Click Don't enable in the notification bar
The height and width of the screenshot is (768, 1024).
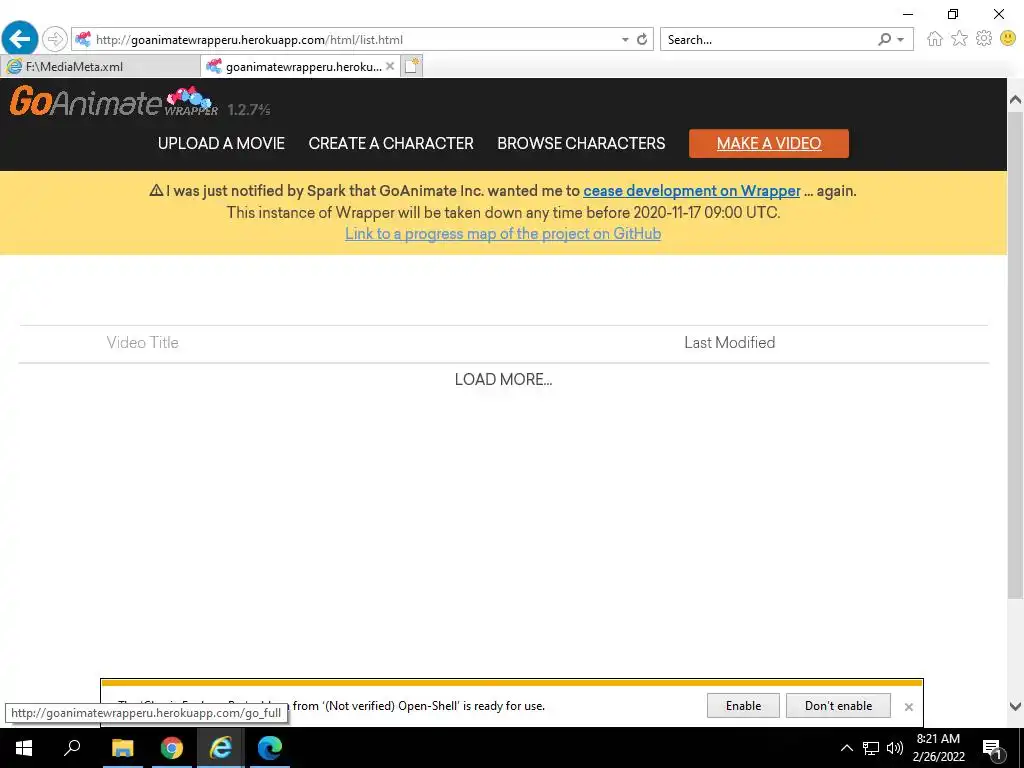coord(839,706)
